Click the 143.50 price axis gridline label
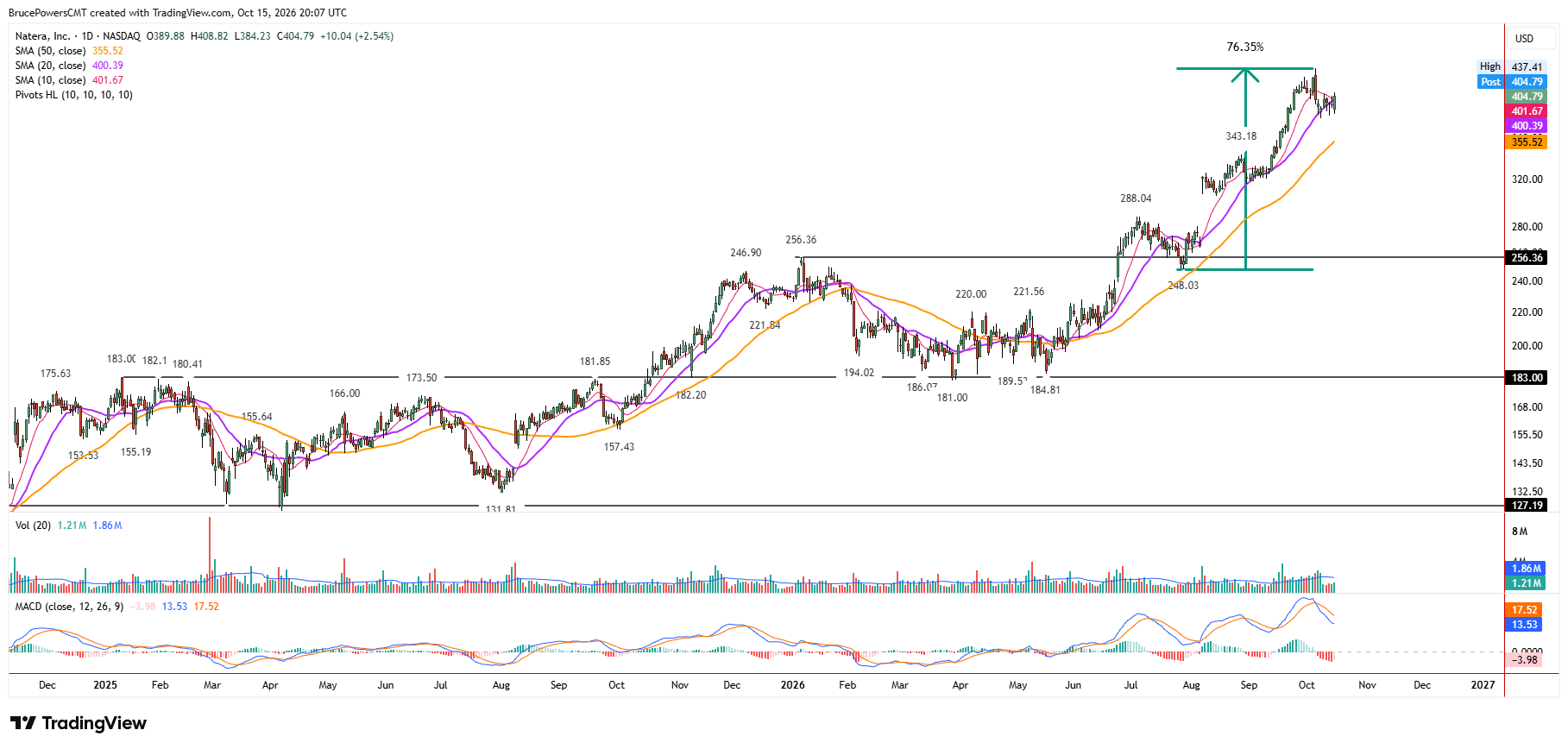Screen dimensions: 1568x749 click(1527, 463)
